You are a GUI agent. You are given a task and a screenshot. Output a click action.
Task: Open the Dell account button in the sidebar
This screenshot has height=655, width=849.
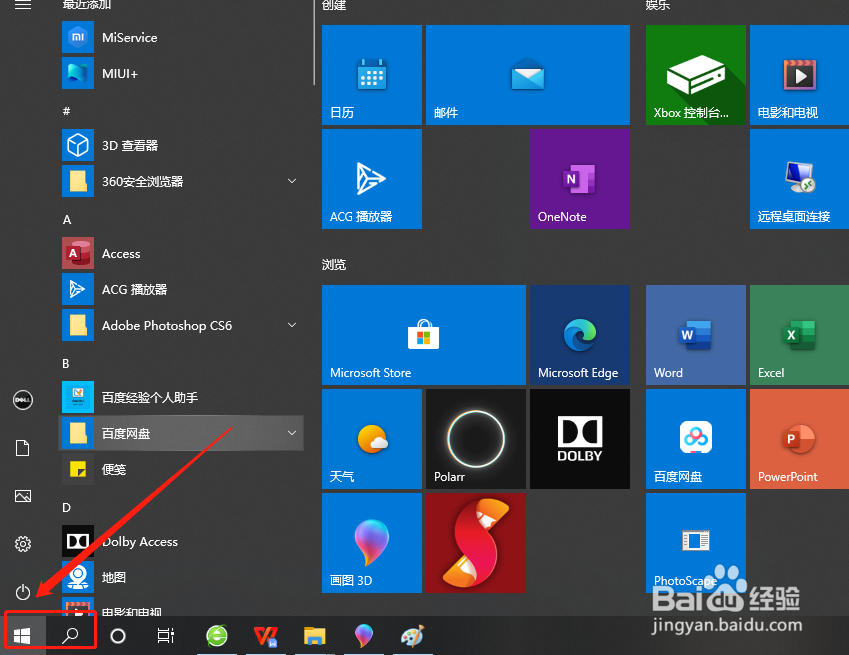tap(23, 400)
